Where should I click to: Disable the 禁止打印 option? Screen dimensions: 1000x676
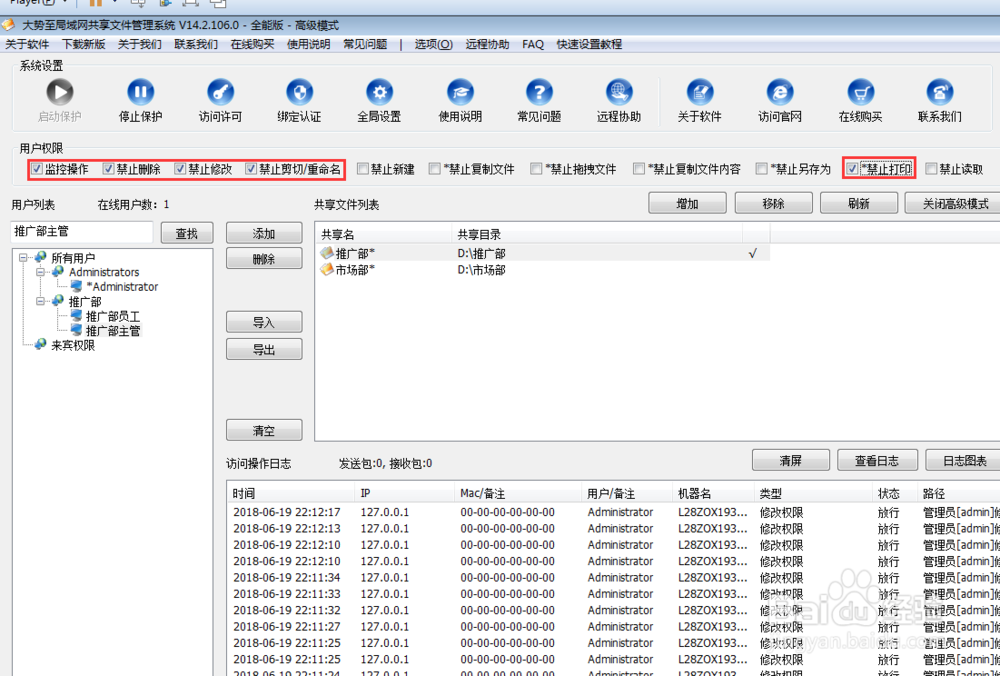point(852,168)
